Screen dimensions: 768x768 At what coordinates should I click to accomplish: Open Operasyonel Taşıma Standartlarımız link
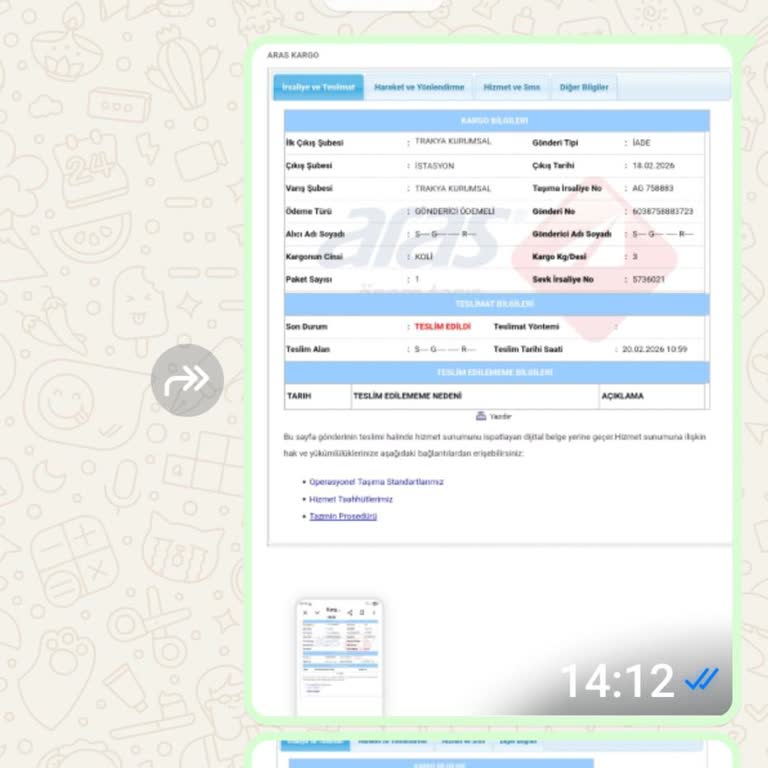tap(376, 482)
